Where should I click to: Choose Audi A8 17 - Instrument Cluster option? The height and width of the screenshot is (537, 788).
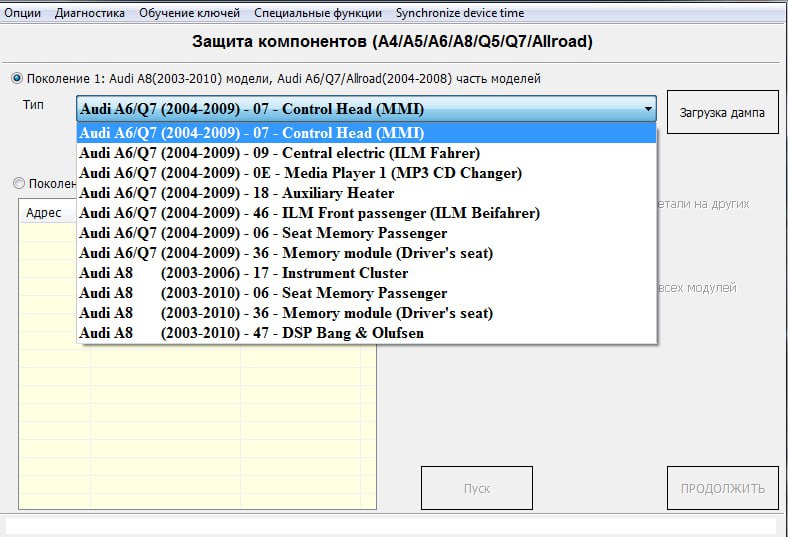click(366, 273)
